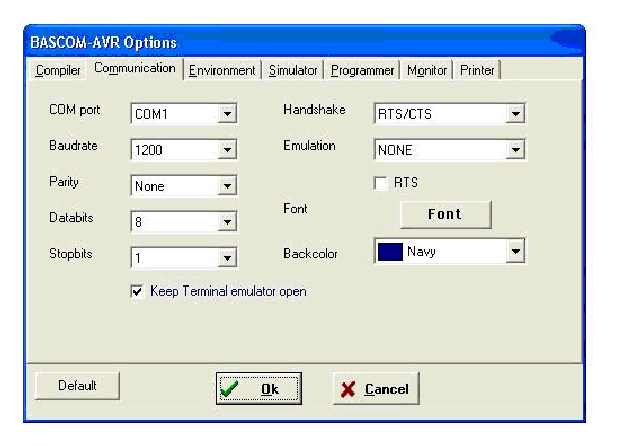The image size is (643, 446).
Task: Open the Backcolor dropdown arrow
Action: point(516,251)
